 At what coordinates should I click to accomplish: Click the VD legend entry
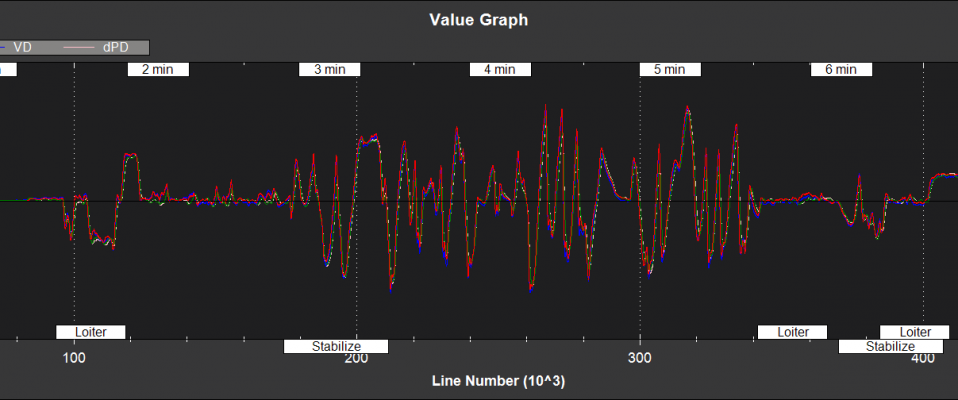click(x=21, y=47)
